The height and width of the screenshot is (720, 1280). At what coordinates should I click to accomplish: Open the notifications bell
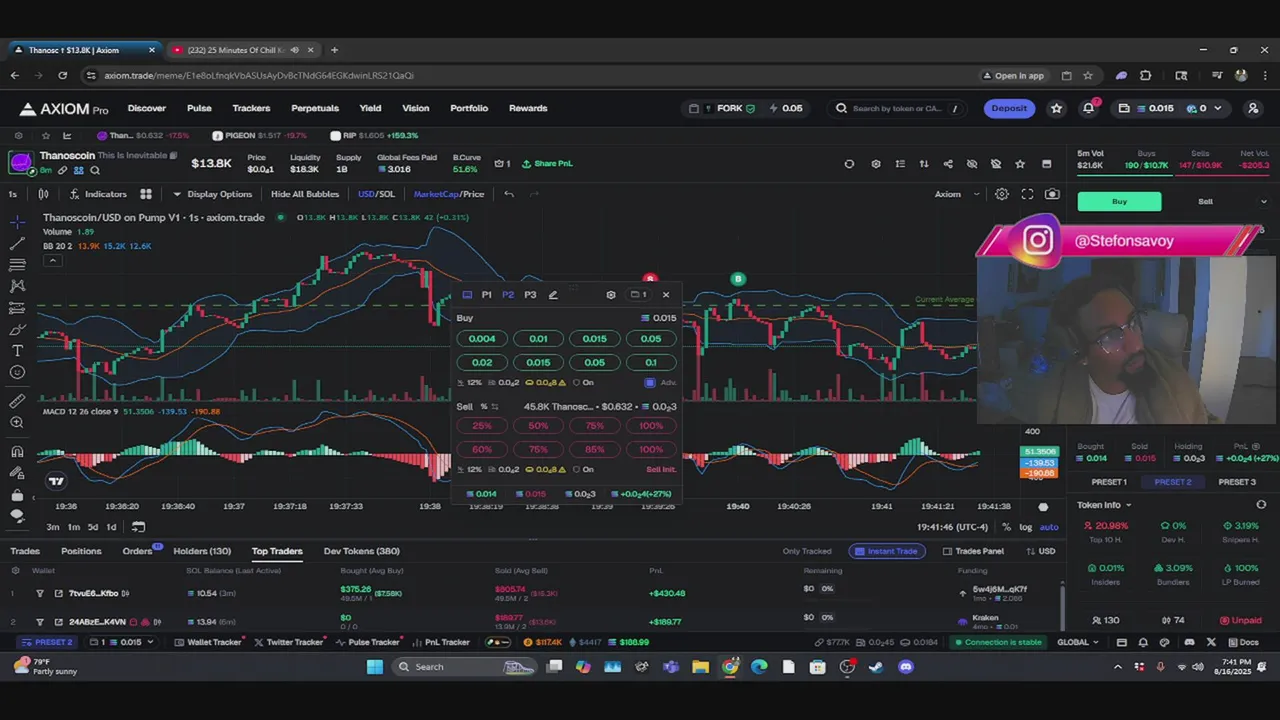tap(1088, 108)
